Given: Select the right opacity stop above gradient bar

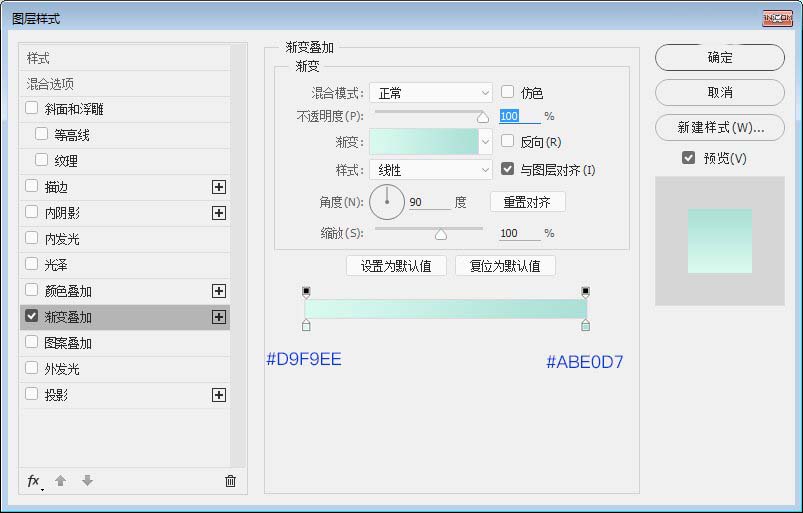Looking at the screenshot, I should (585, 292).
